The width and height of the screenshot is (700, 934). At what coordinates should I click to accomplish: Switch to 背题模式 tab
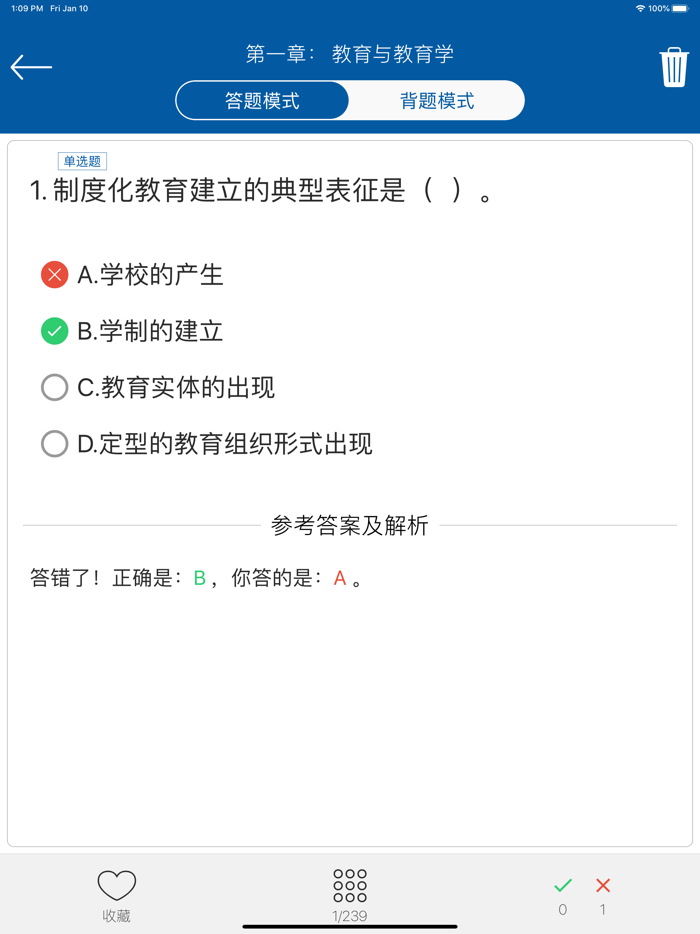click(435, 100)
